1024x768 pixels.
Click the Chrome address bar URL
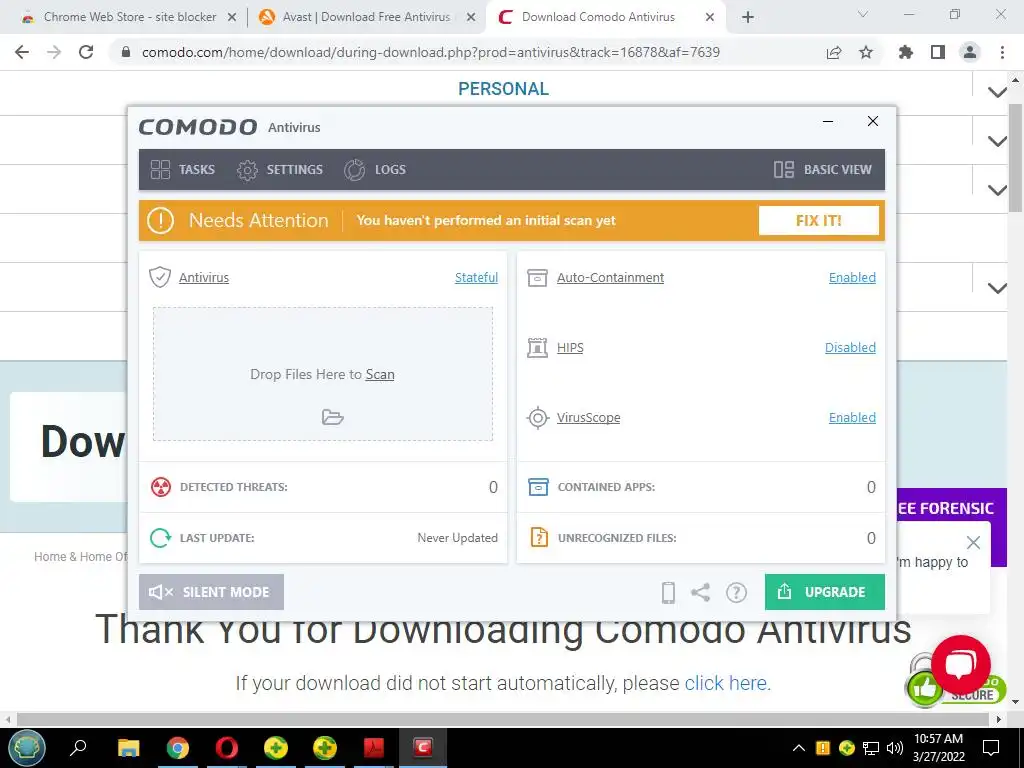[431, 52]
